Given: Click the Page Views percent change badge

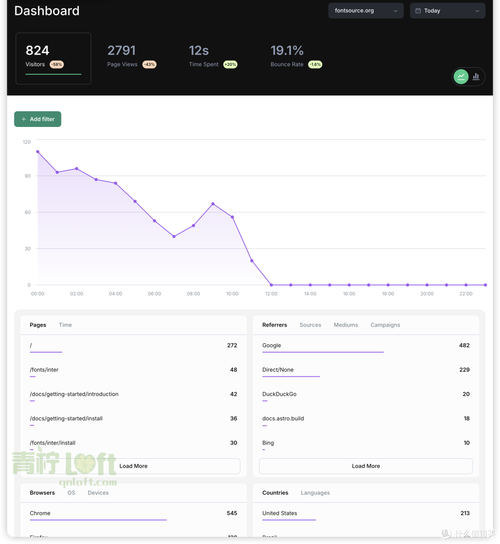Looking at the screenshot, I should point(149,65).
